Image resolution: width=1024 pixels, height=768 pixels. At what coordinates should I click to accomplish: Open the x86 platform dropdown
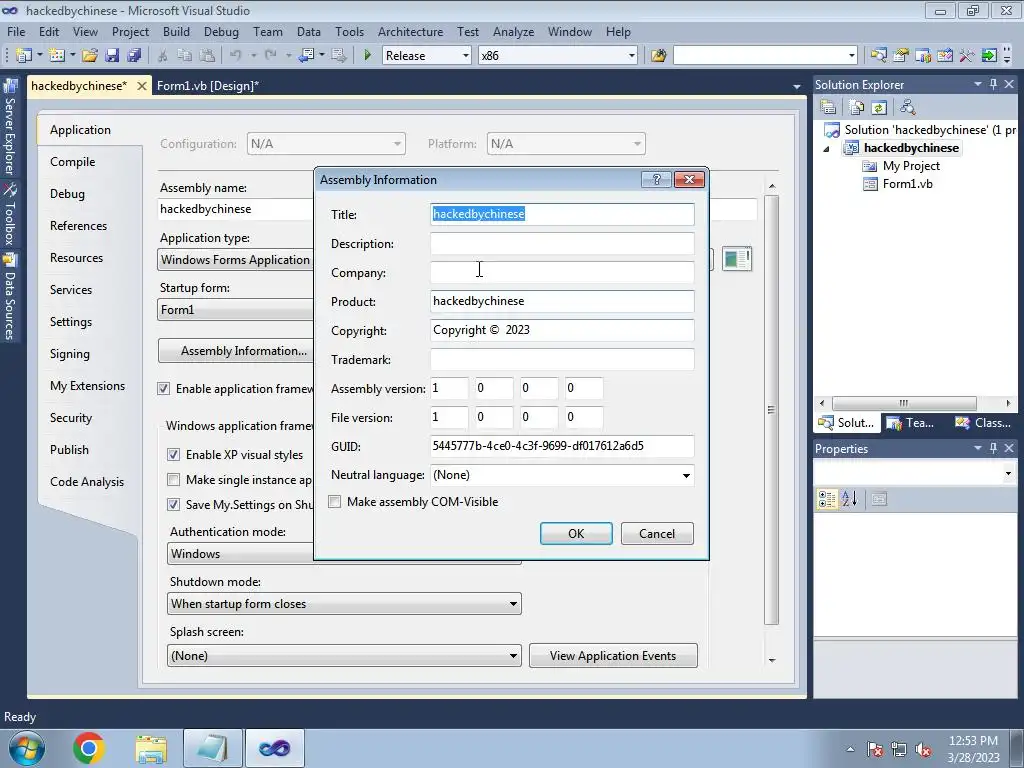pyautogui.click(x=632, y=56)
